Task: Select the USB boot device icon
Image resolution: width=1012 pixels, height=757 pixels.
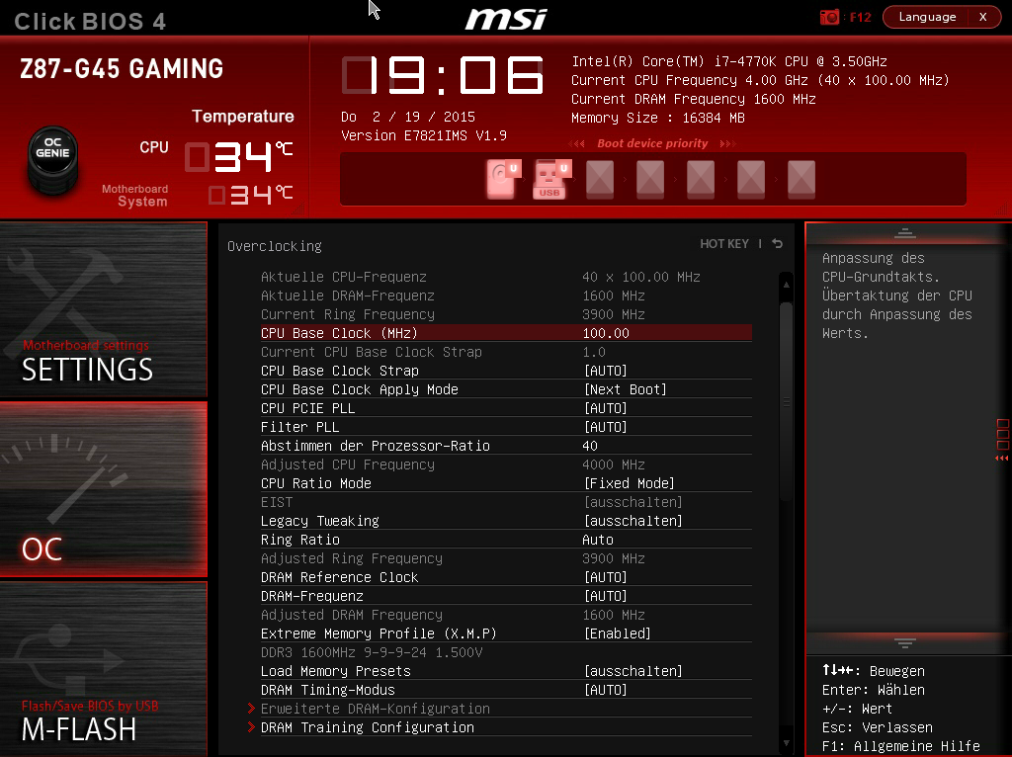Action: [x=551, y=178]
